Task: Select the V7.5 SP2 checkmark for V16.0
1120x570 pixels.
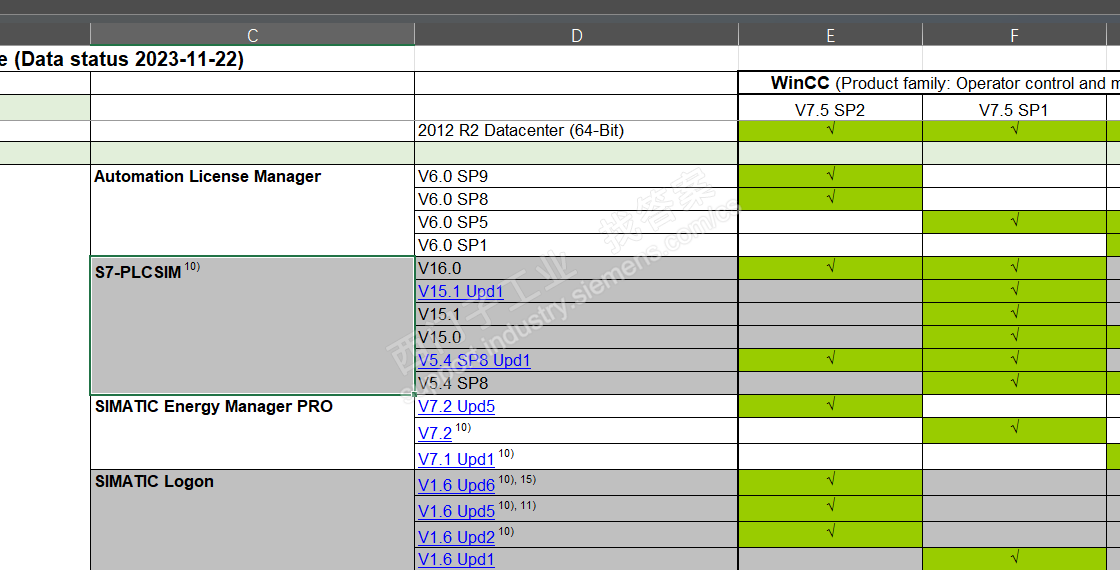Action: (x=830, y=269)
